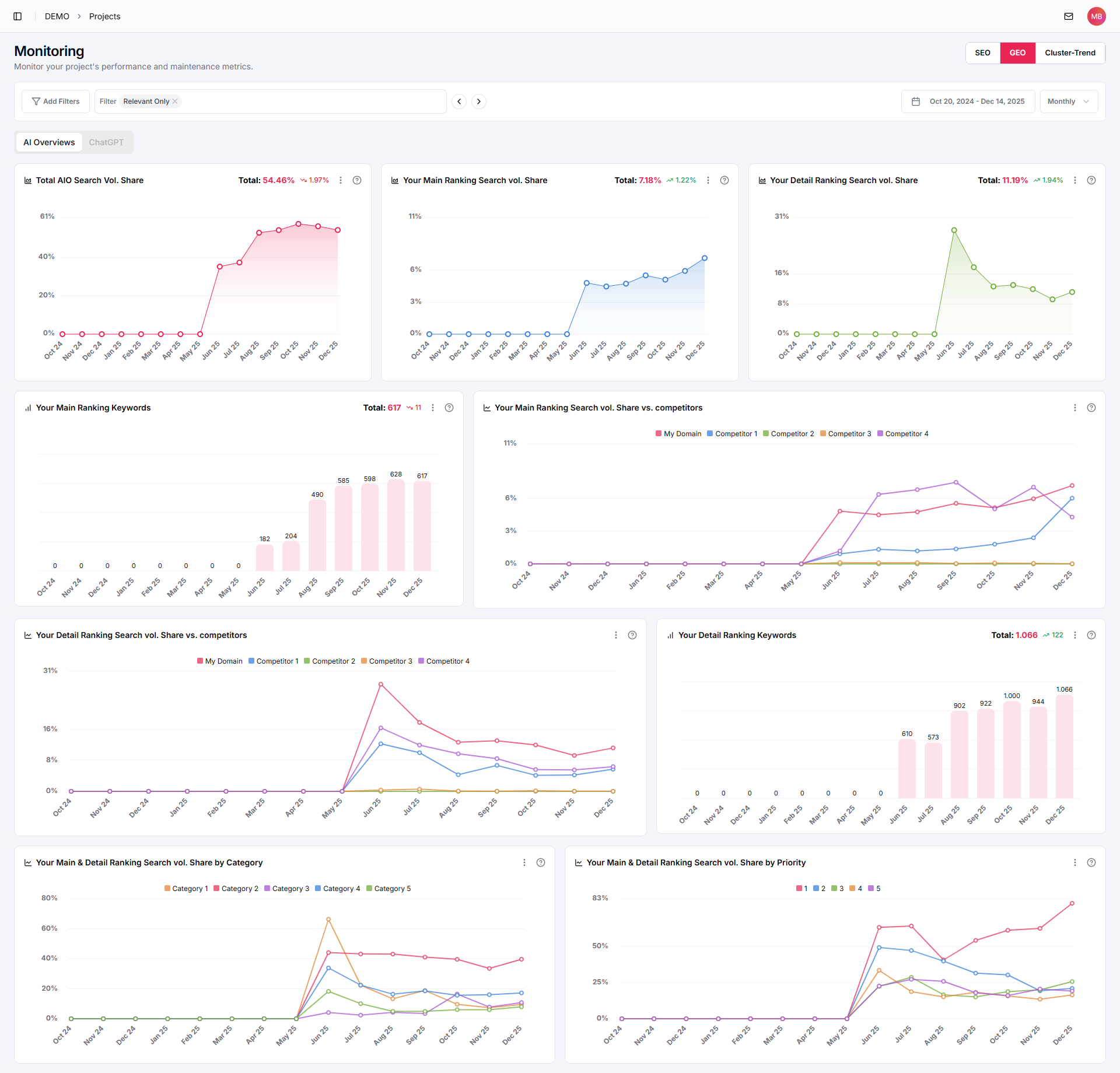Open three-dot menu on Detail Ranking Search vol. Share

coord(1075,180)
